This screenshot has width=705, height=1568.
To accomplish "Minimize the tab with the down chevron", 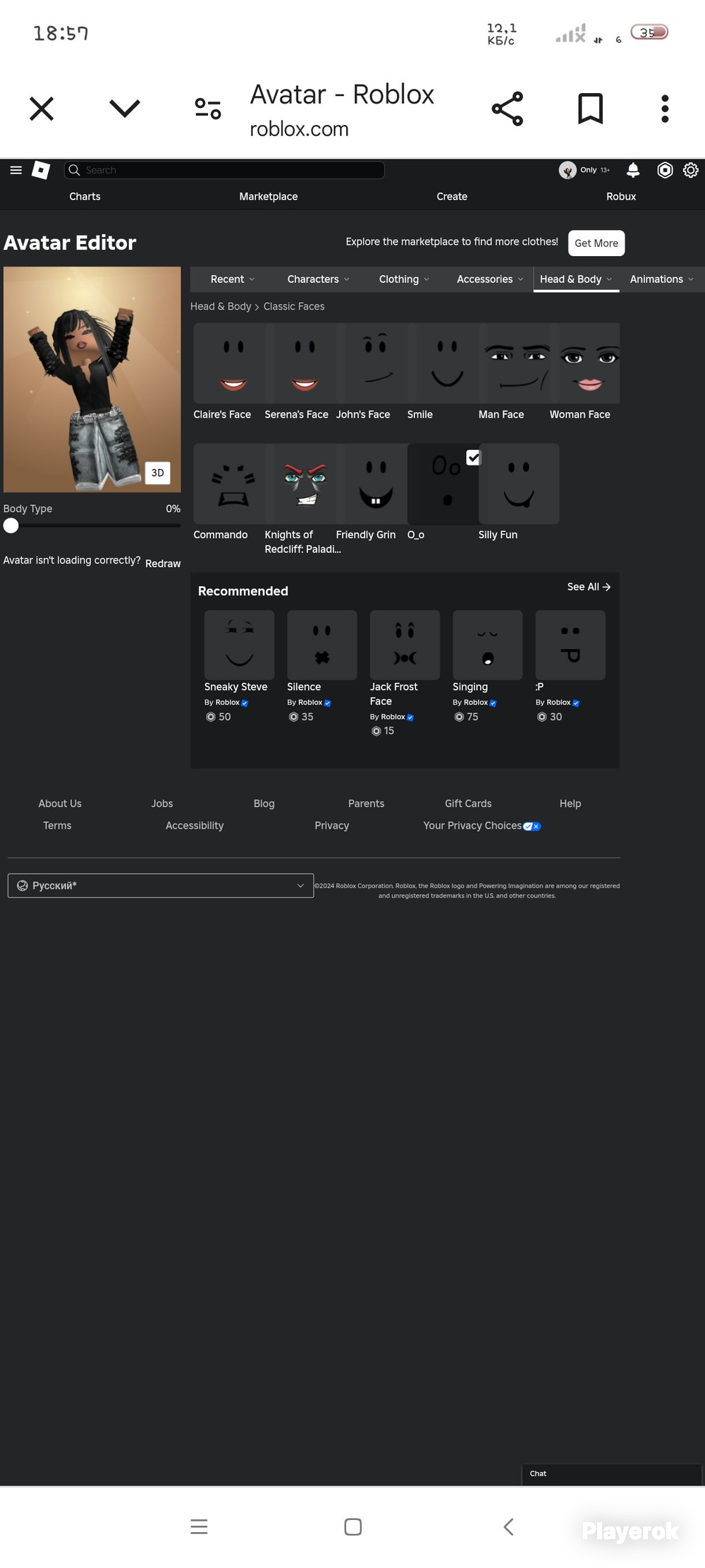I will pyautogui.click(x=125, y=108).
